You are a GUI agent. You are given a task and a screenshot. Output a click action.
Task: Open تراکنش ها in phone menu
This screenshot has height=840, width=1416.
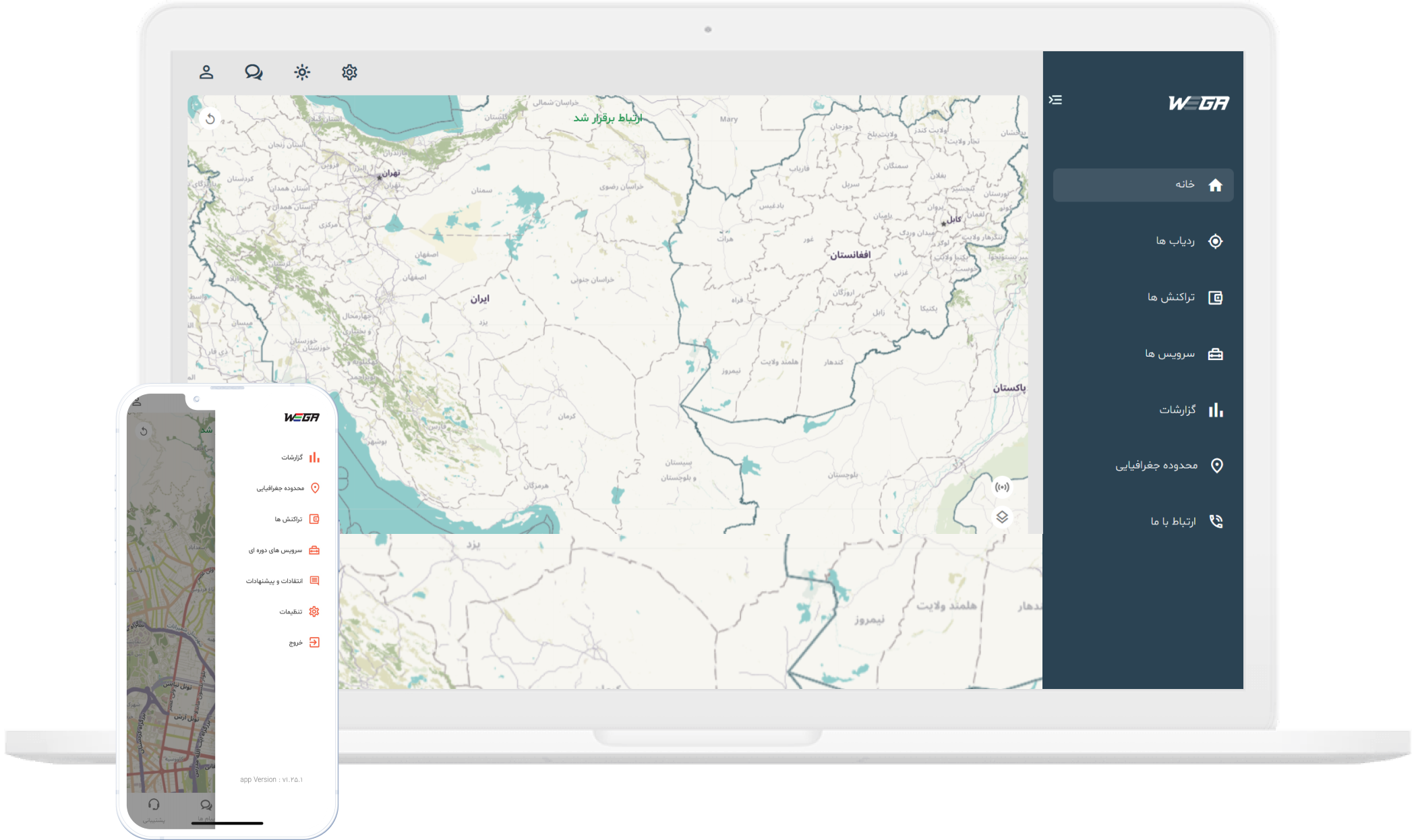tap(289, 519)
